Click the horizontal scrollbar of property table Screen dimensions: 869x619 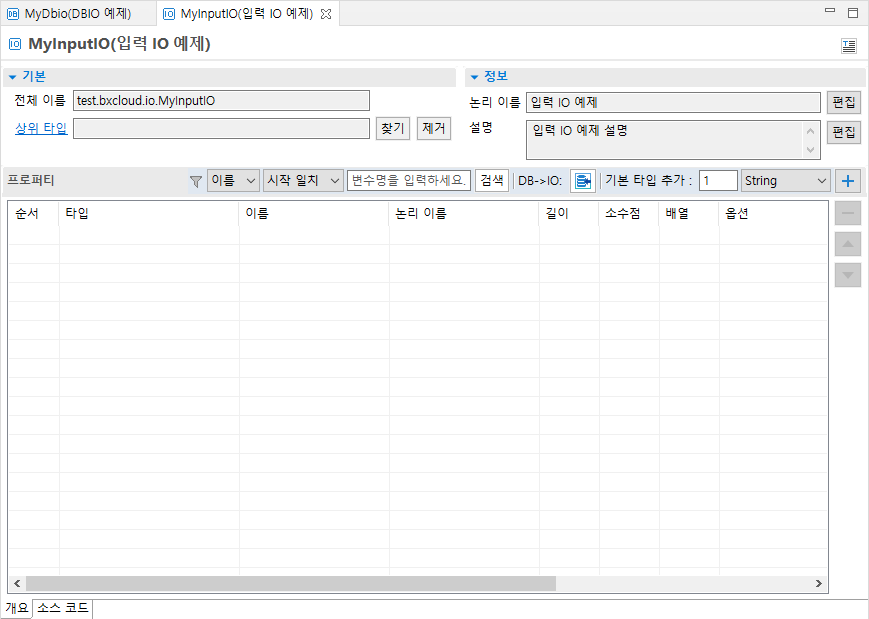[x=290, y=583]
